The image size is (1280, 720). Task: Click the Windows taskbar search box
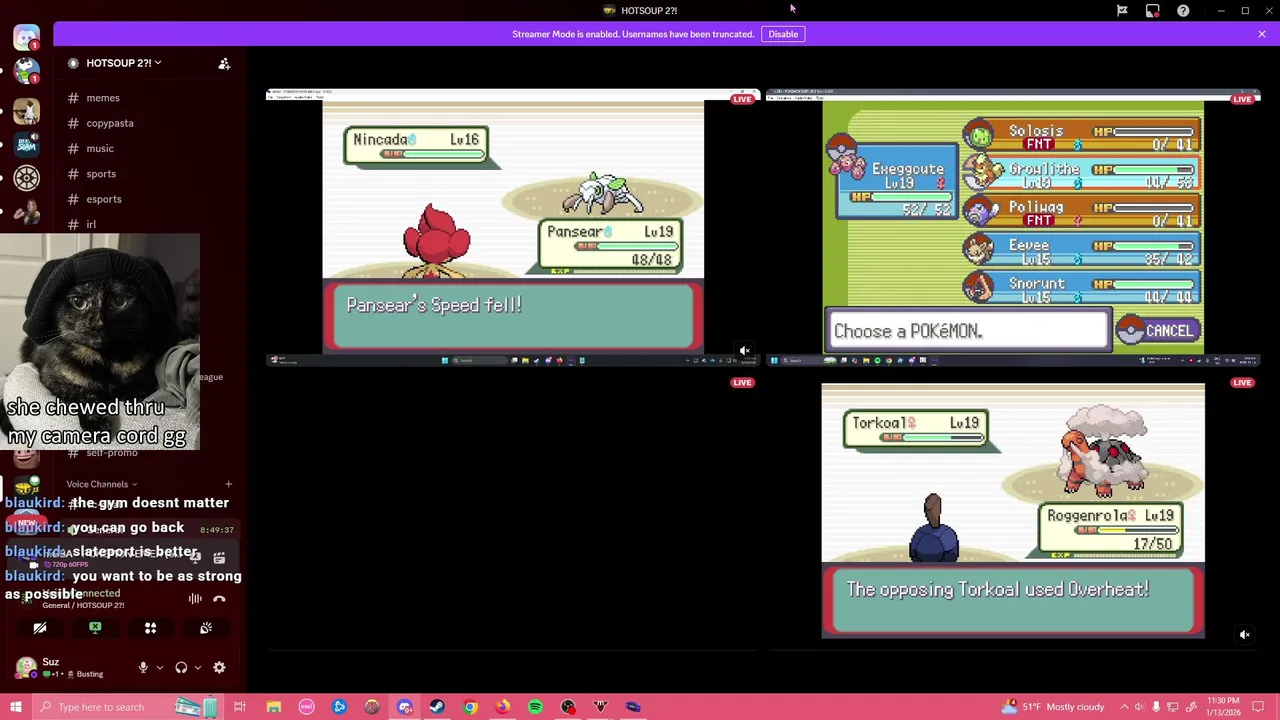(x=127, y=707)
